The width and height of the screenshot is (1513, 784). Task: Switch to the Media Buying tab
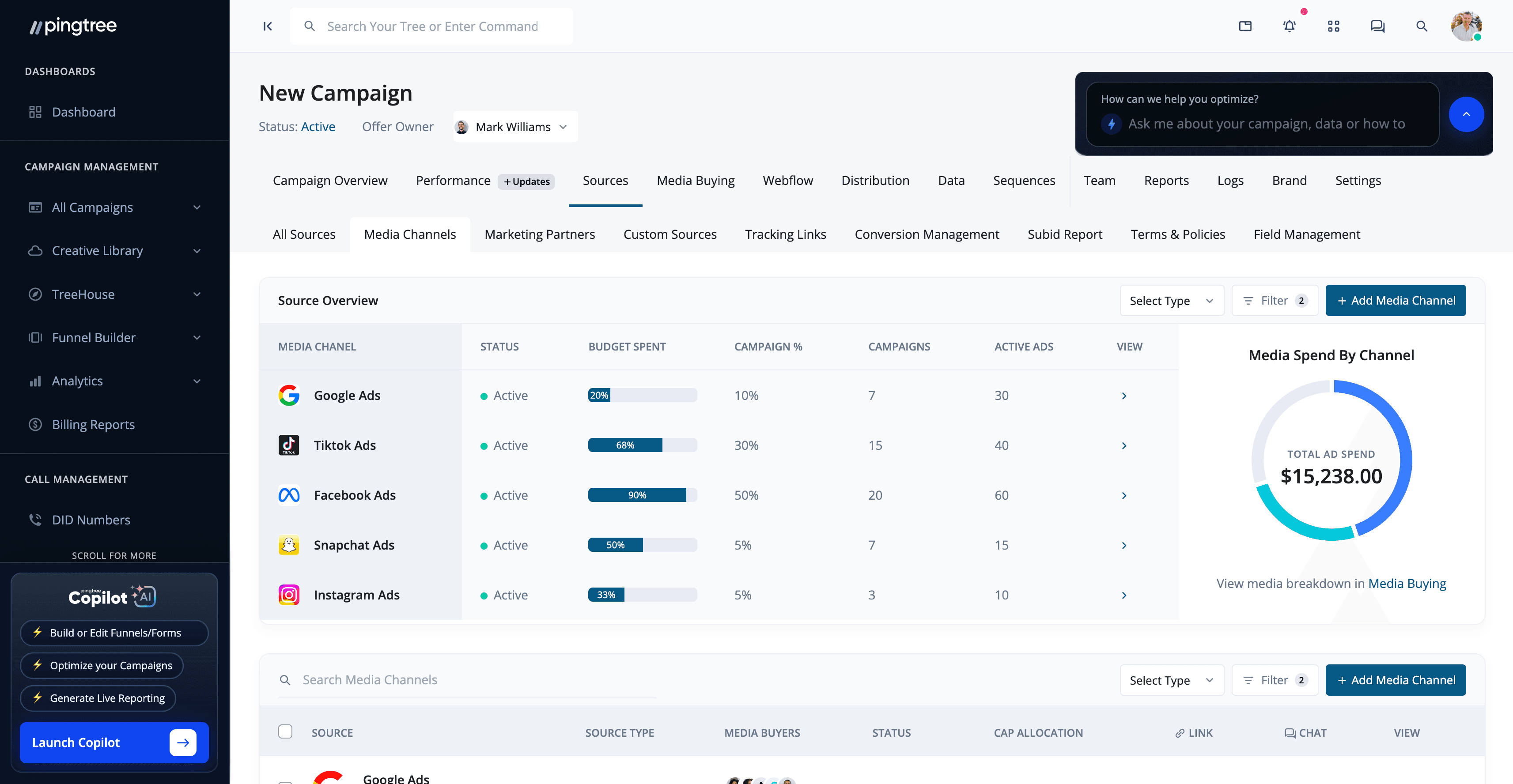696,181
